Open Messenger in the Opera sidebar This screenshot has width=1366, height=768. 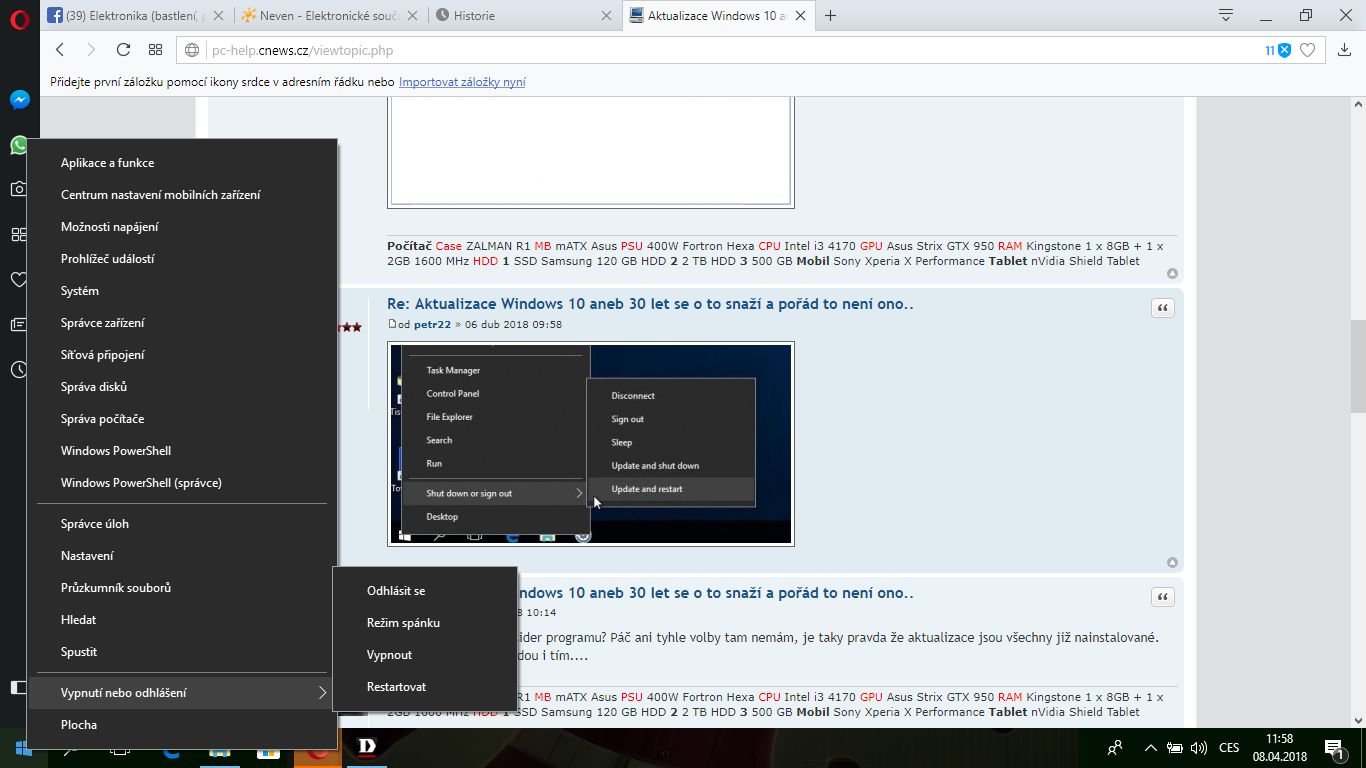(x=19, y=100)
